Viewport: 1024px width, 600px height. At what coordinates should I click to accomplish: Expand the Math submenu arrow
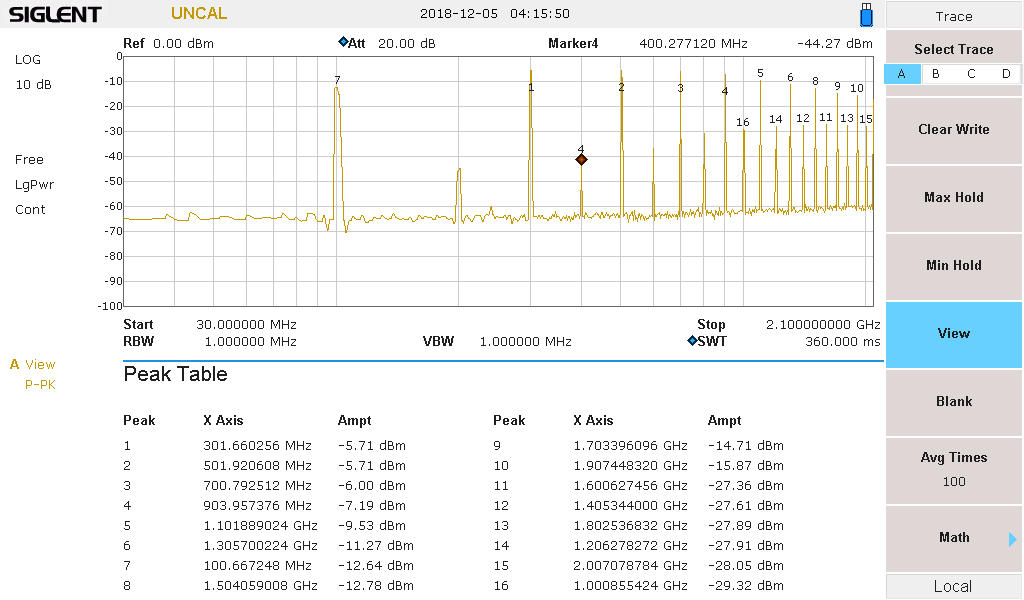pyautogui.click(x=1012, y=539)
